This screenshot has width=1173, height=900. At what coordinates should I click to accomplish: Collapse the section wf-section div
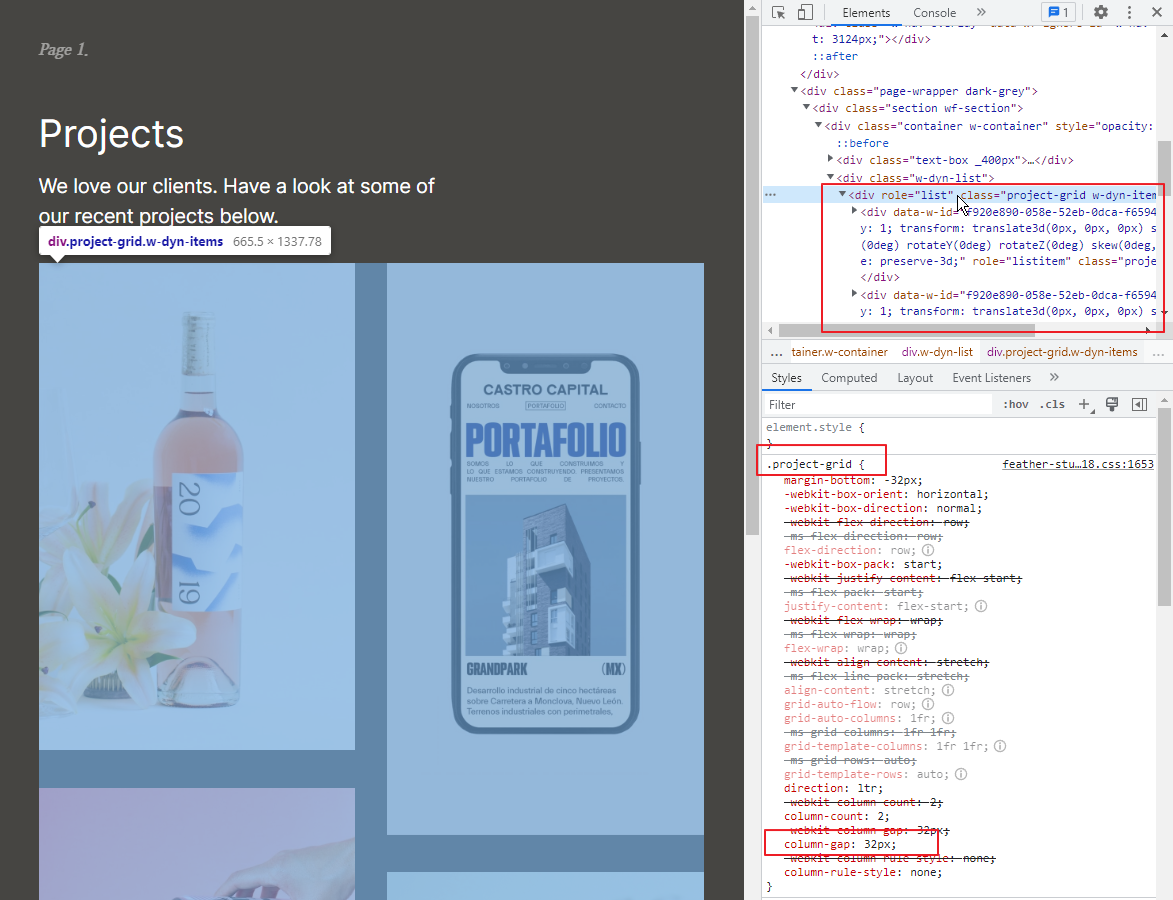pyautogui.click(x=806, y=108)
